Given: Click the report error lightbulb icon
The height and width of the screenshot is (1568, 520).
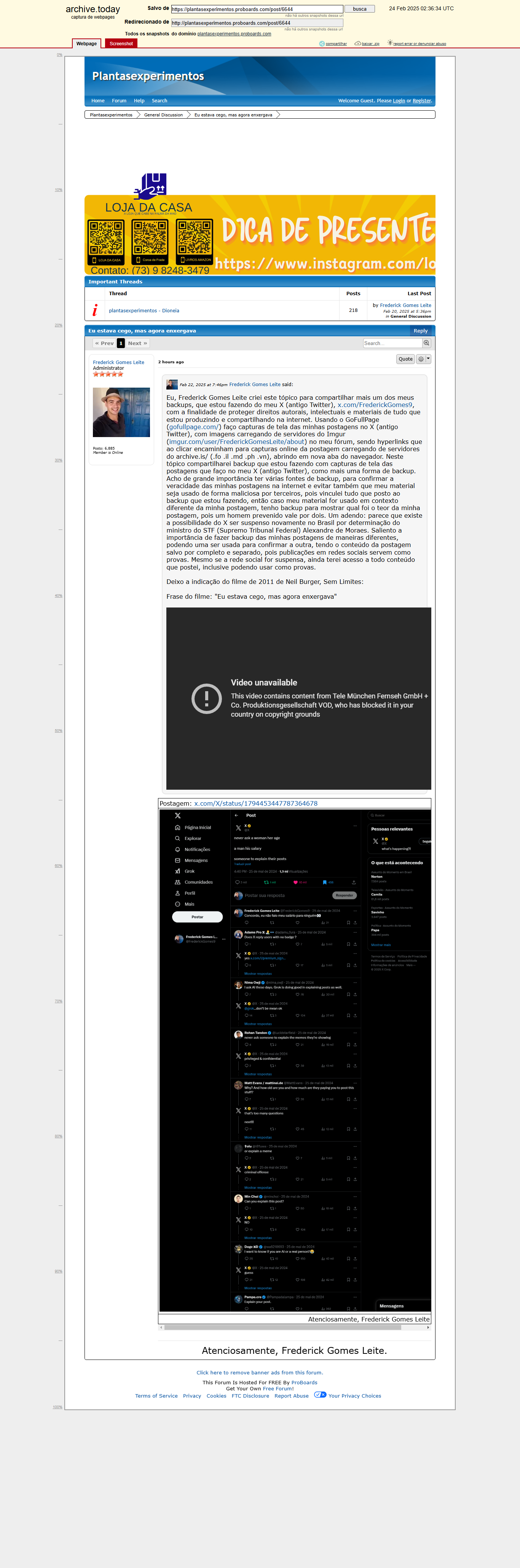Looking at the screenshot, I should click(390, 43).
